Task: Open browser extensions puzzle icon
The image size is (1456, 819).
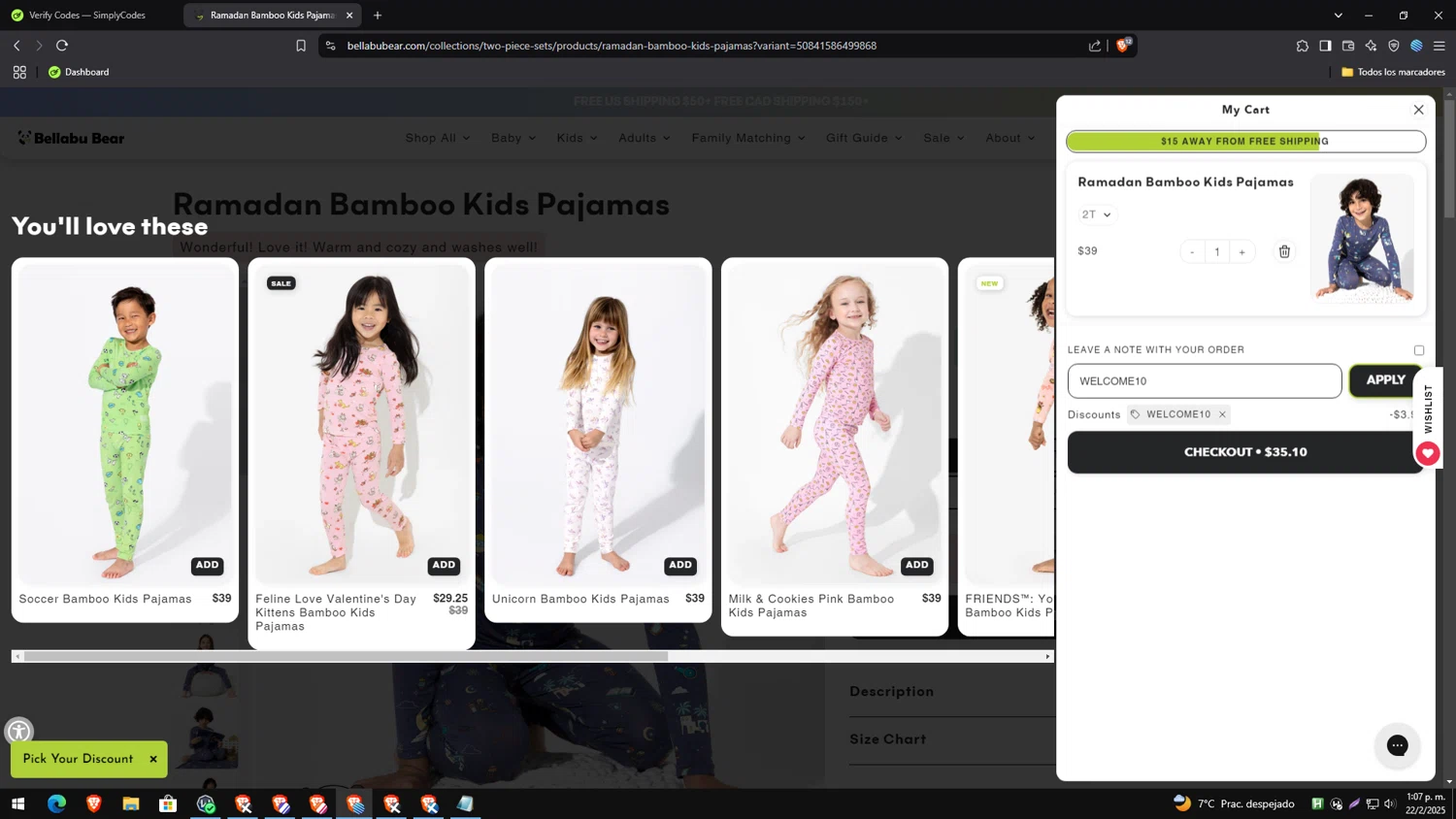Action: [x=1302, y=46]
